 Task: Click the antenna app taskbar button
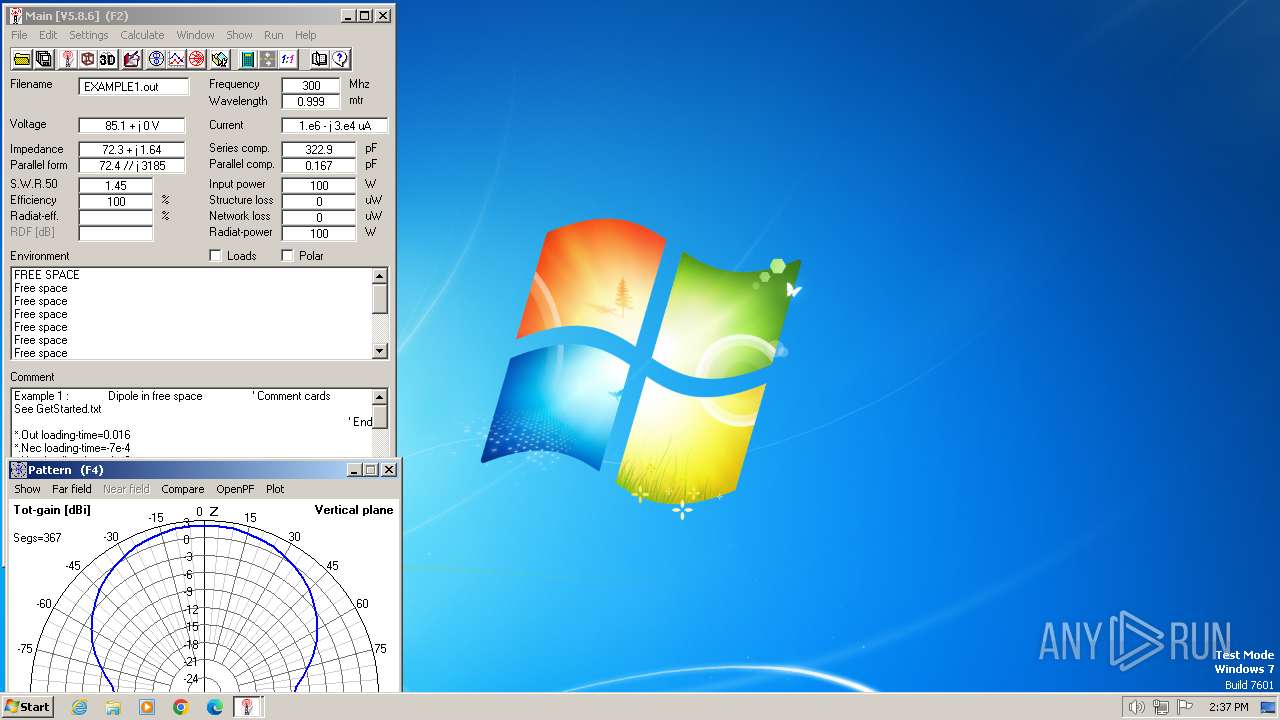tap(247, 707)
